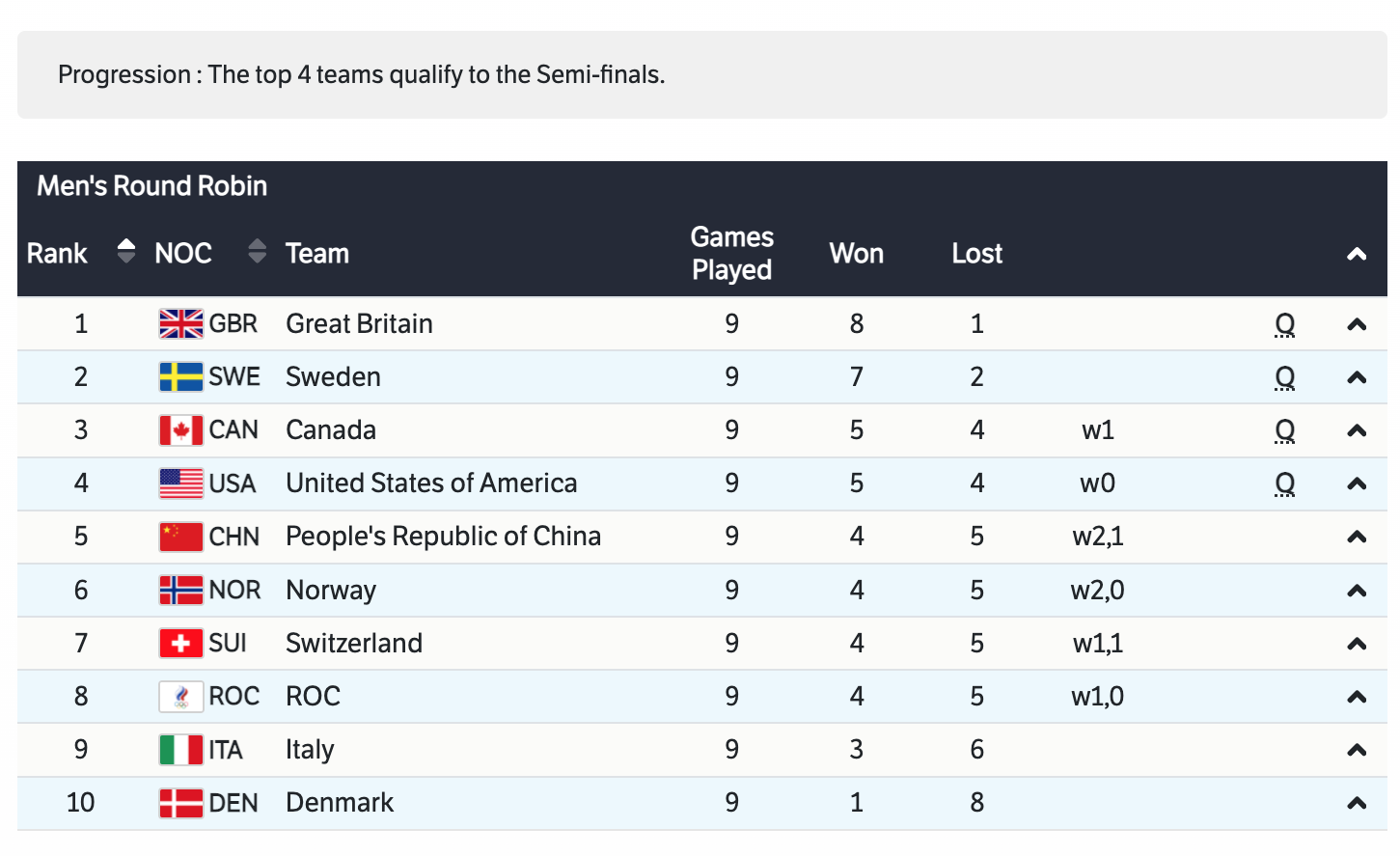
Task: Click the Q qualifier mark for Canada
Action: pyautogui.click(x=1284, y=430)
